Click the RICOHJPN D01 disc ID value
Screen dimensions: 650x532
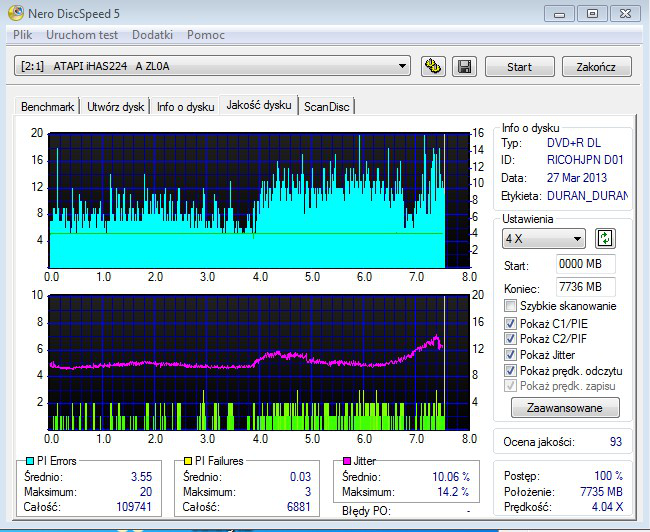[x=585, y=160]
